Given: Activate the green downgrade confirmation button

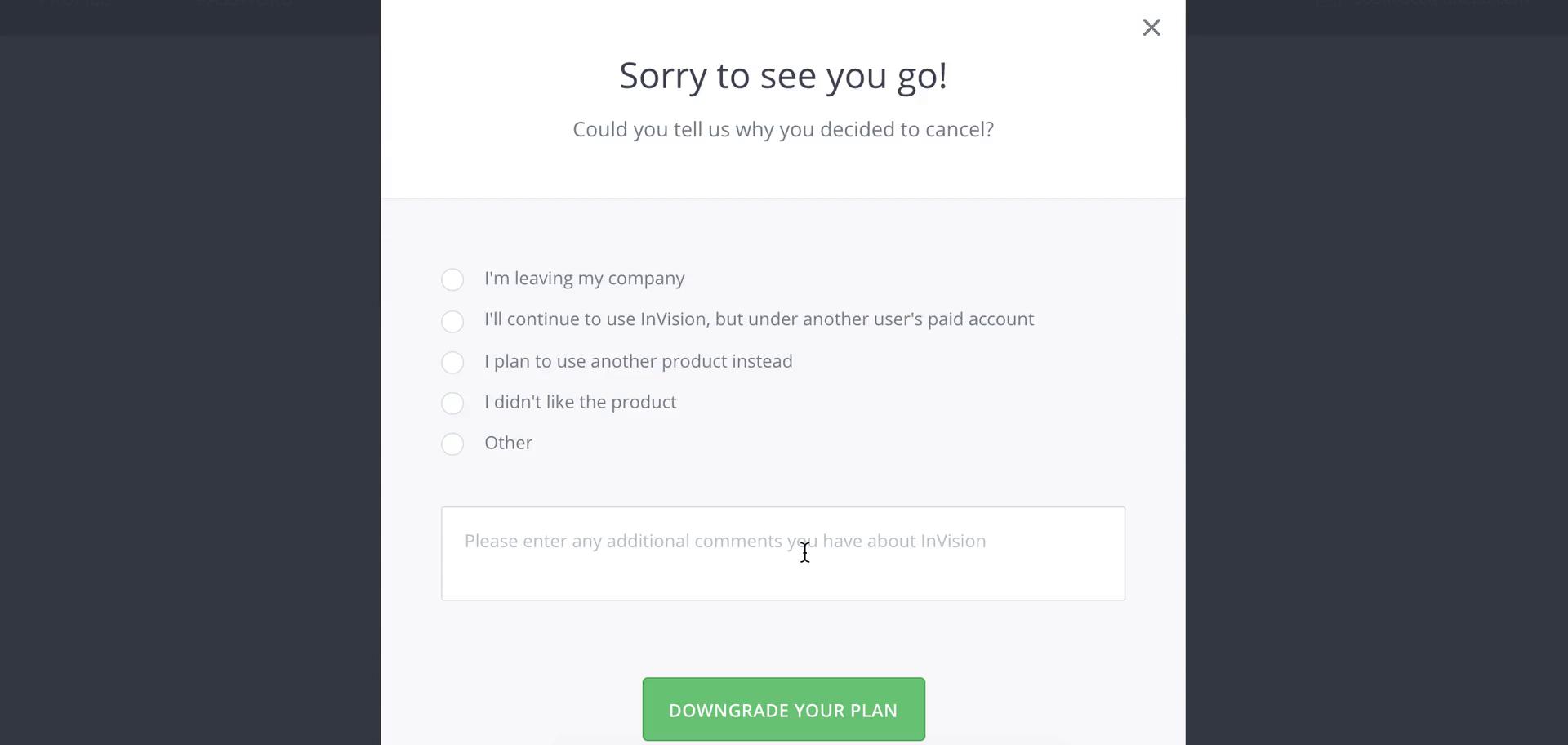Looking at the screenshot, I should click(782, 709).
